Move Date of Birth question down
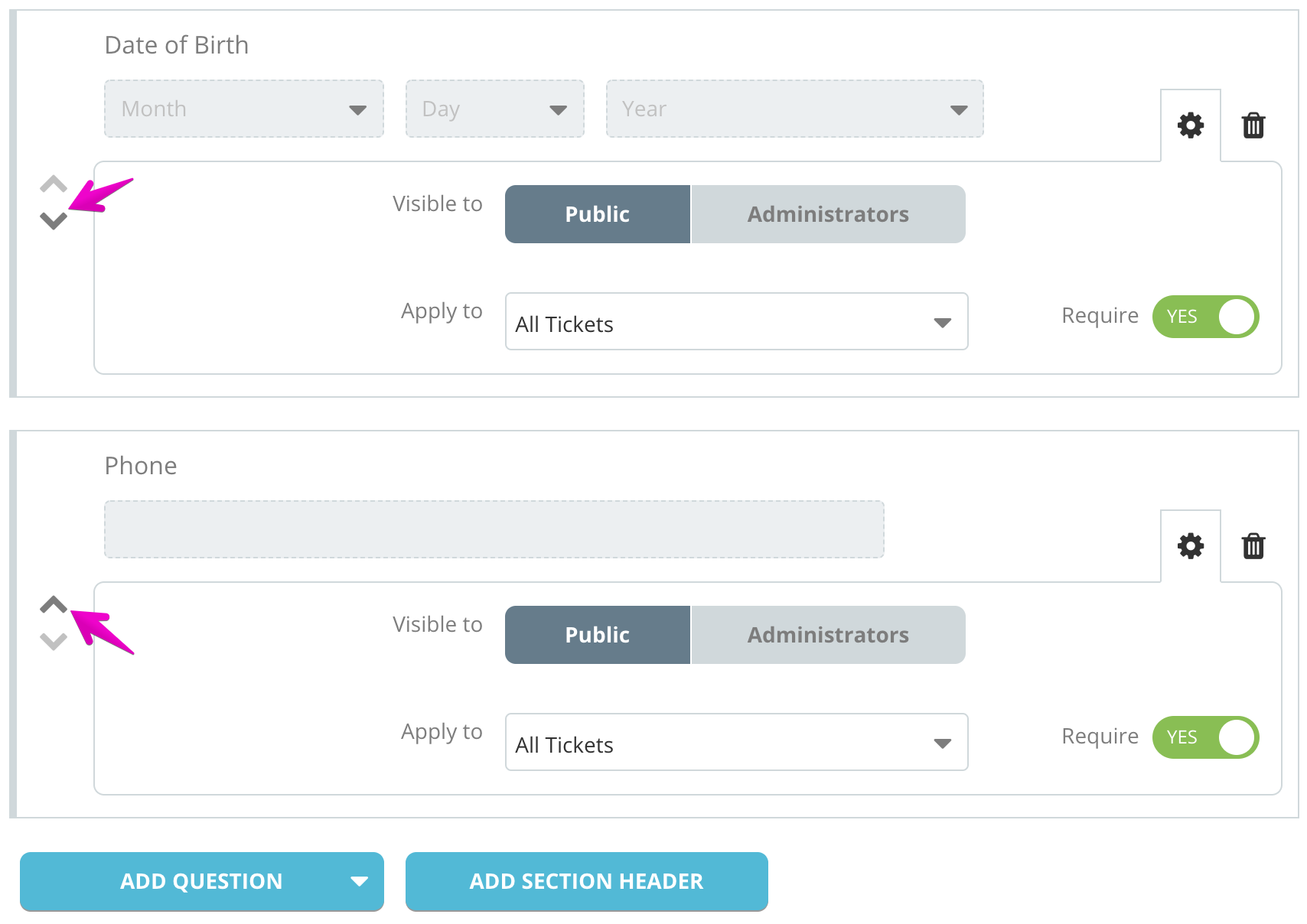 (54, 221)
